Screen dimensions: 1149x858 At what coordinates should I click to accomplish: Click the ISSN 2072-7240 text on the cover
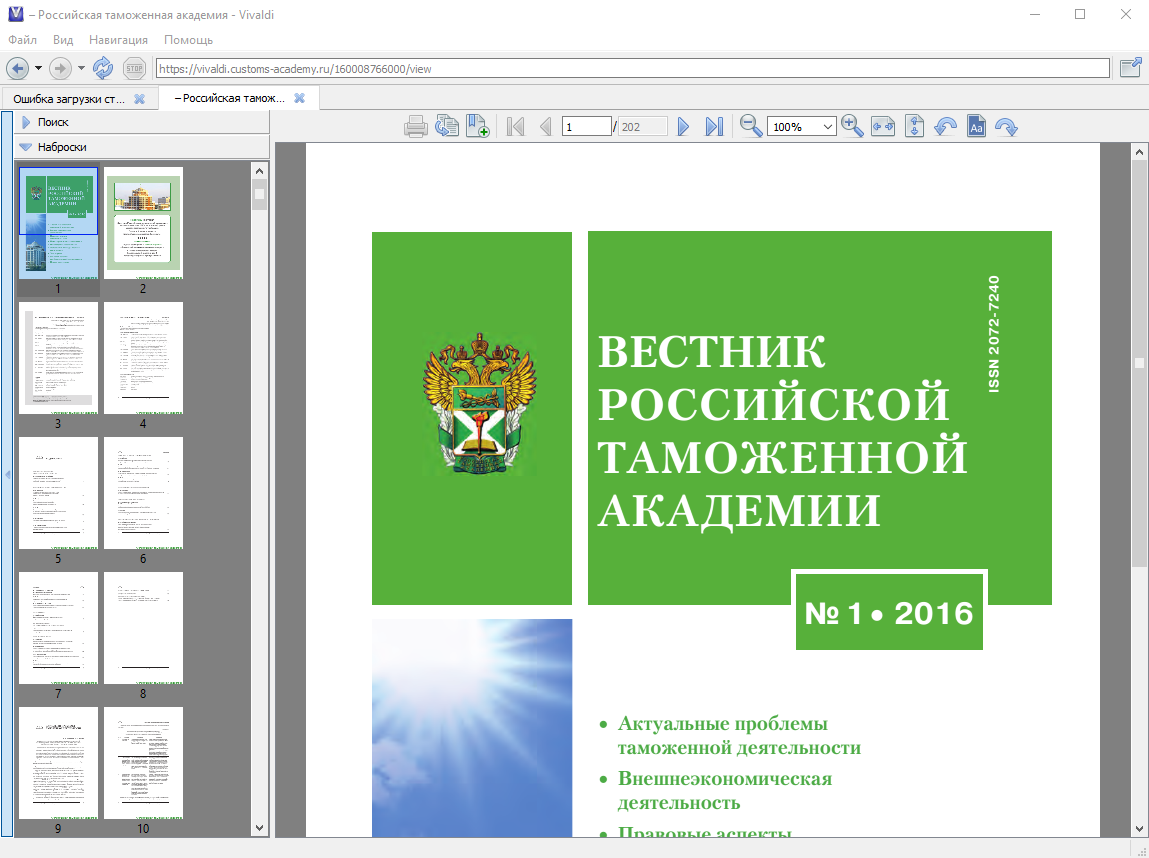coord(994,334)
